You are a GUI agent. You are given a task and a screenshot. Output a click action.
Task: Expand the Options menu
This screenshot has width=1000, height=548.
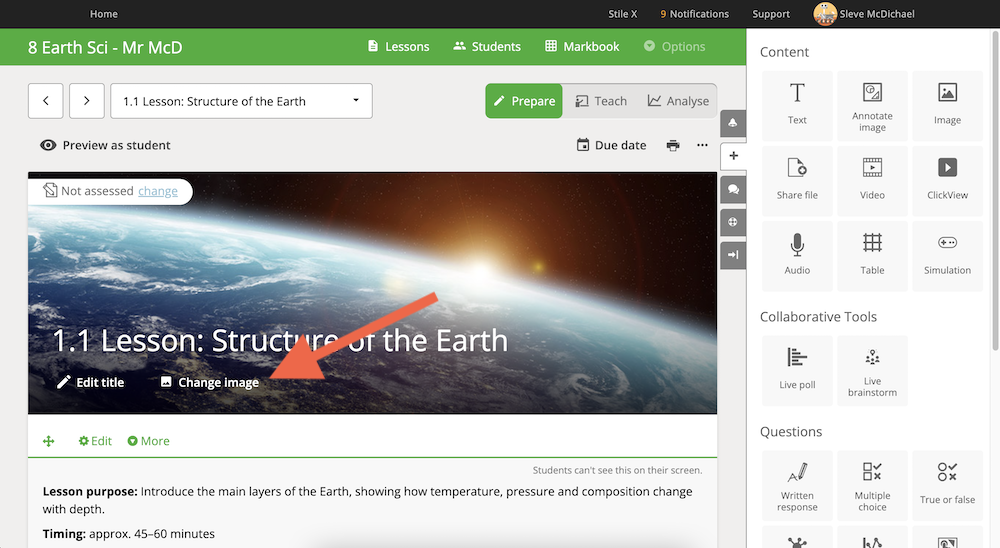click(674, 47)
